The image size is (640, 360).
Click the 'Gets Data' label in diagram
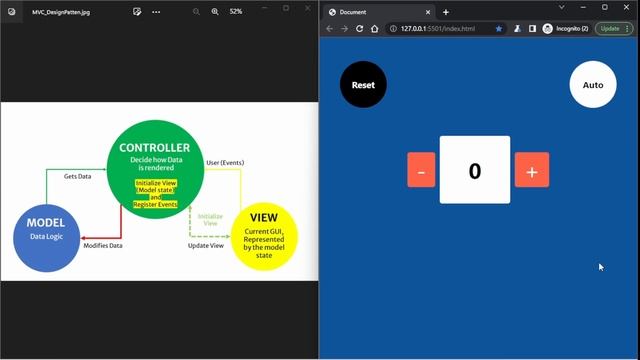point(78,176)
